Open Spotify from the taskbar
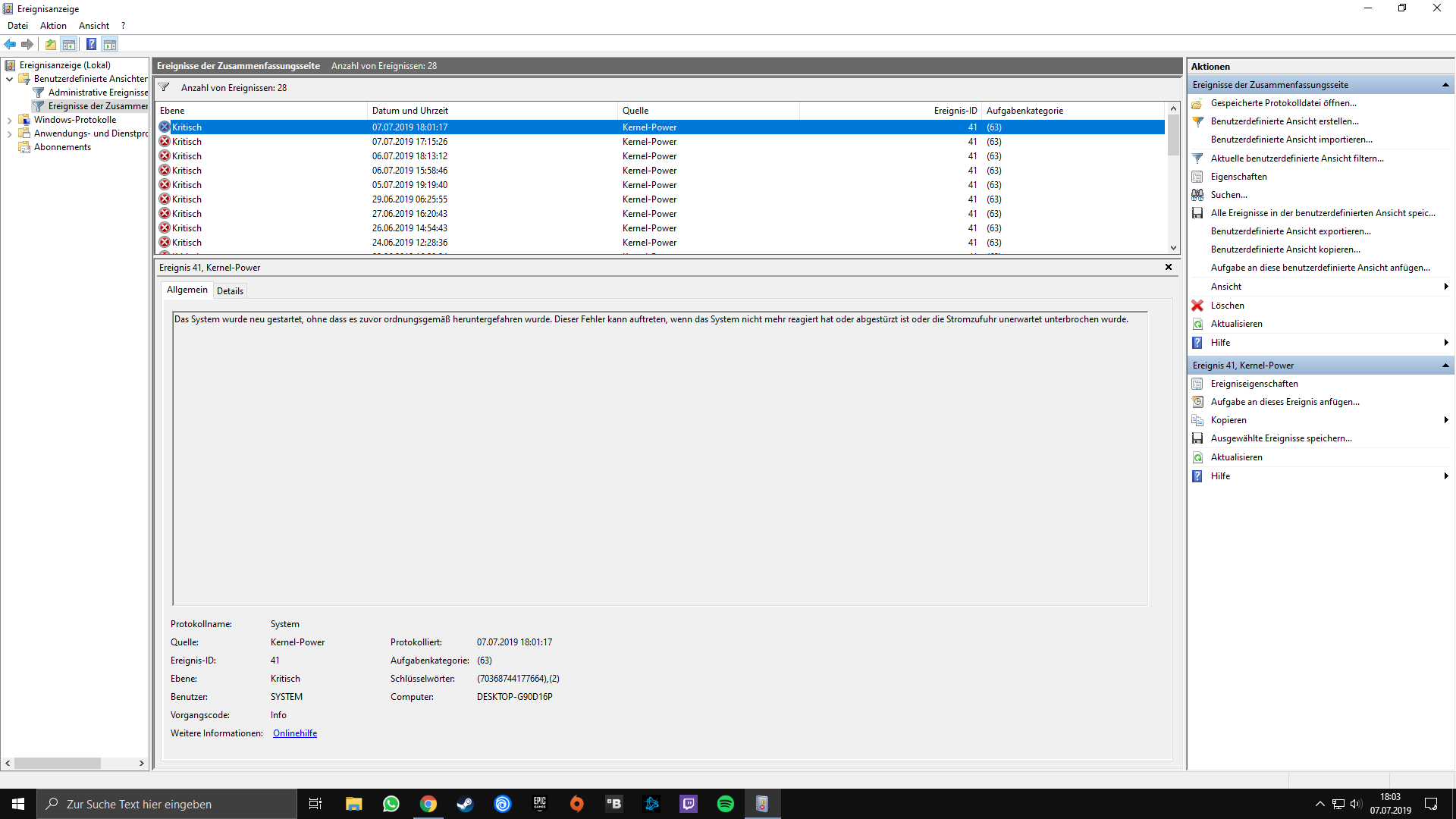The height and width of the screenshot is (819, 1456). [725, 804]
